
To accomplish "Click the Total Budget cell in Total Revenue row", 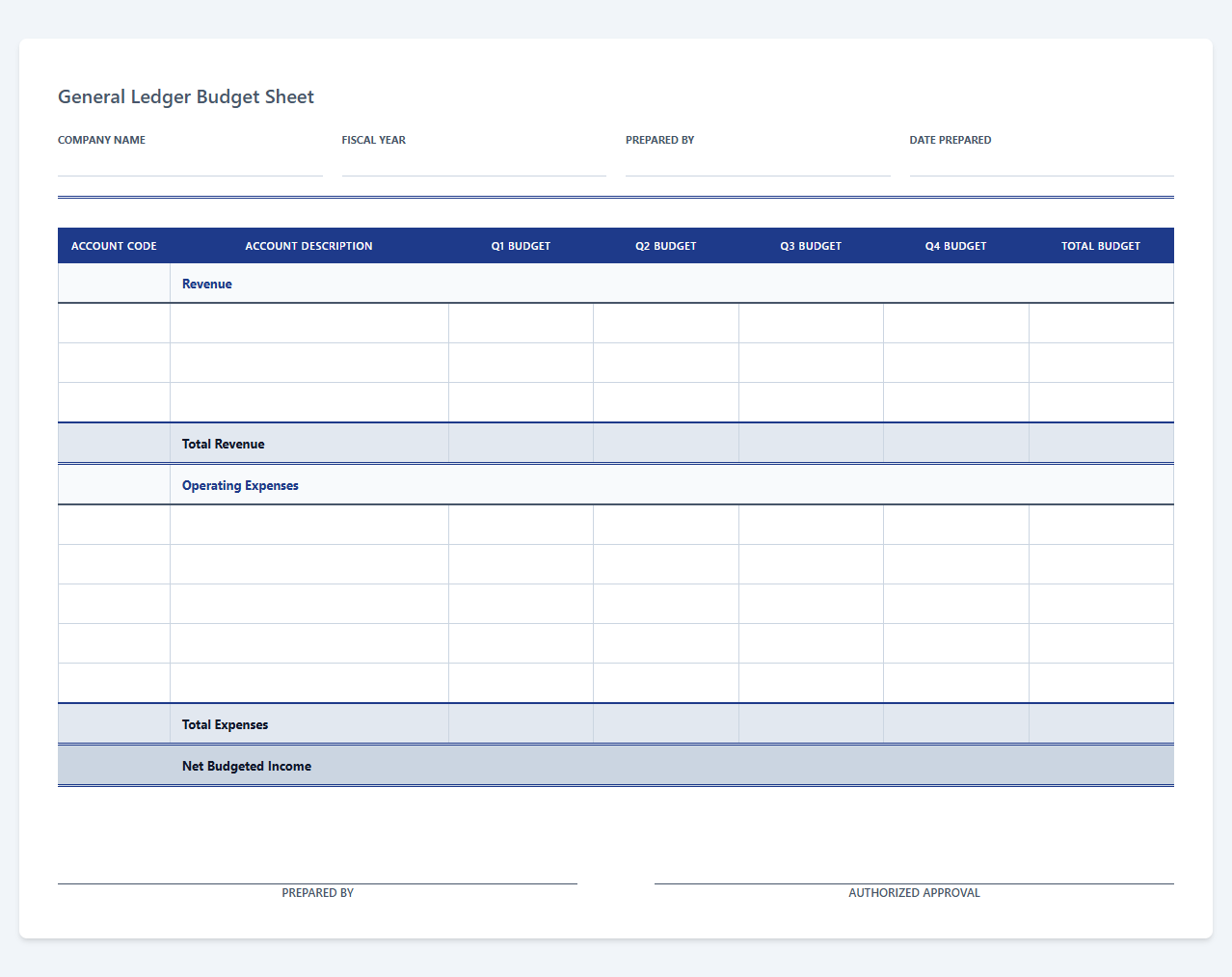I will coord(1101,443).
